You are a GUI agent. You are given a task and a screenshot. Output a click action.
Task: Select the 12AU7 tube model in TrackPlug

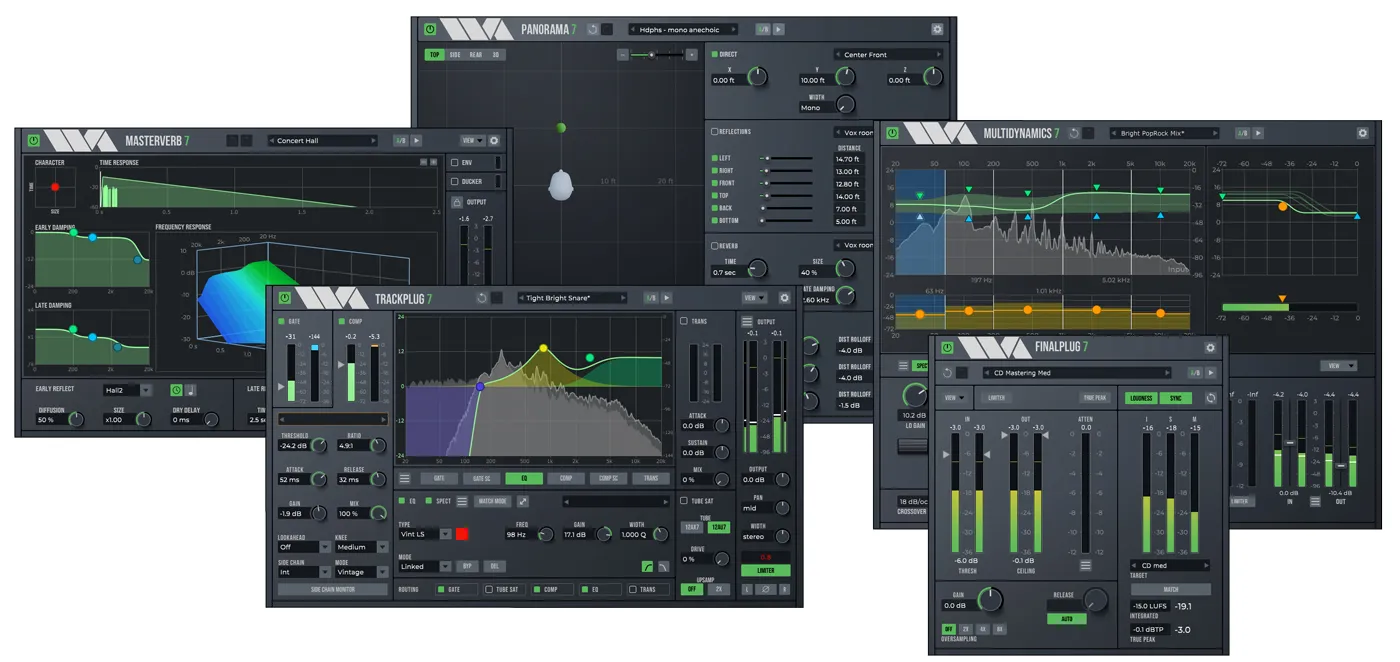[x=720, y=527]
